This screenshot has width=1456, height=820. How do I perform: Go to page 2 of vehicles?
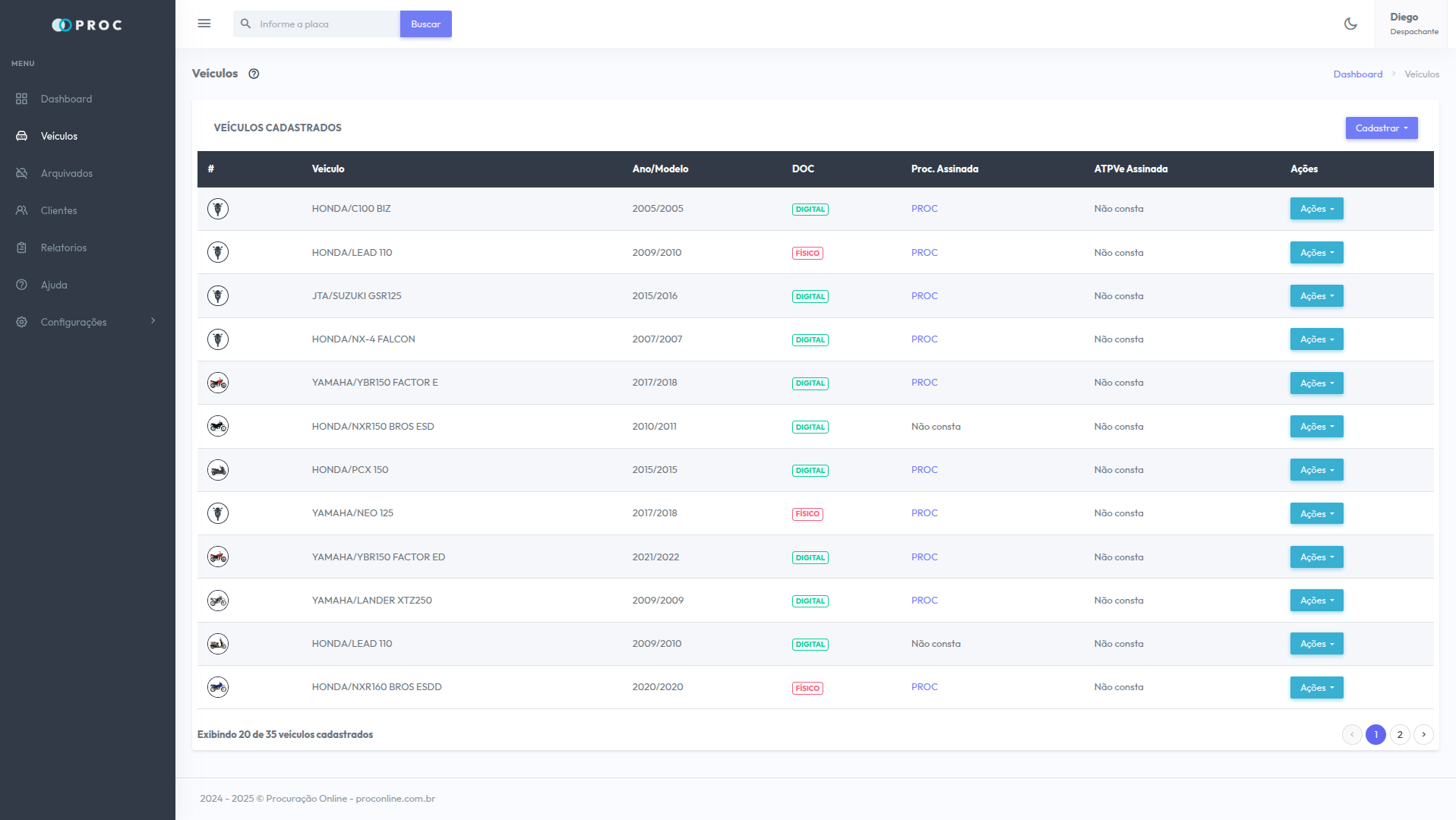1399,734
